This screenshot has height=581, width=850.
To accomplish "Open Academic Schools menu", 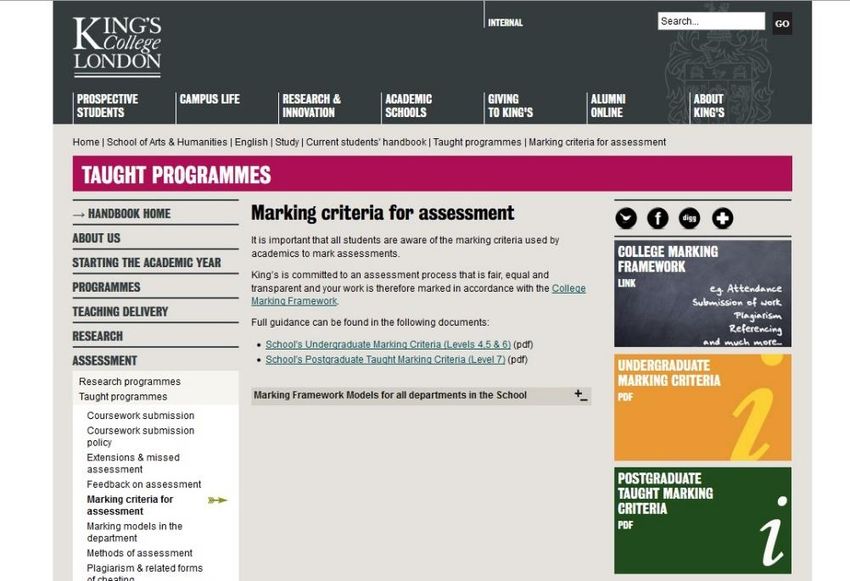I will (x=408, y=106).
